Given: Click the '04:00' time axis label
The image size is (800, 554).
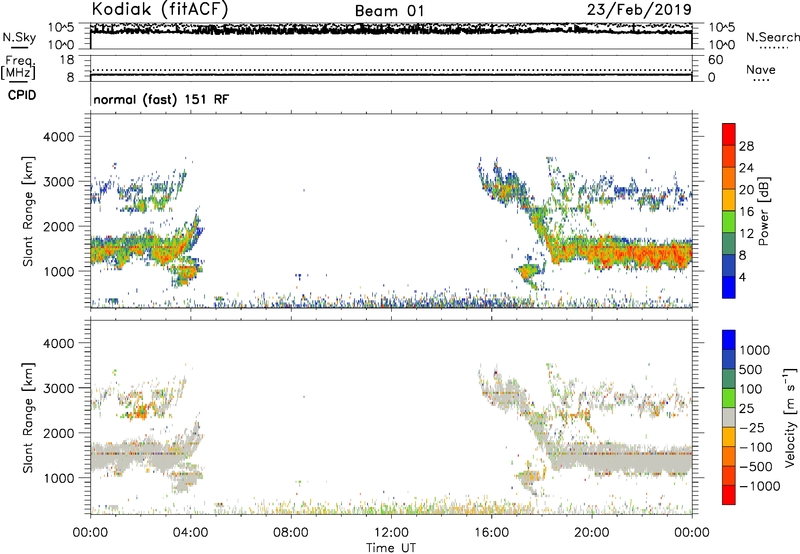Looking at the screenshot, I should (x=190, y=533).
